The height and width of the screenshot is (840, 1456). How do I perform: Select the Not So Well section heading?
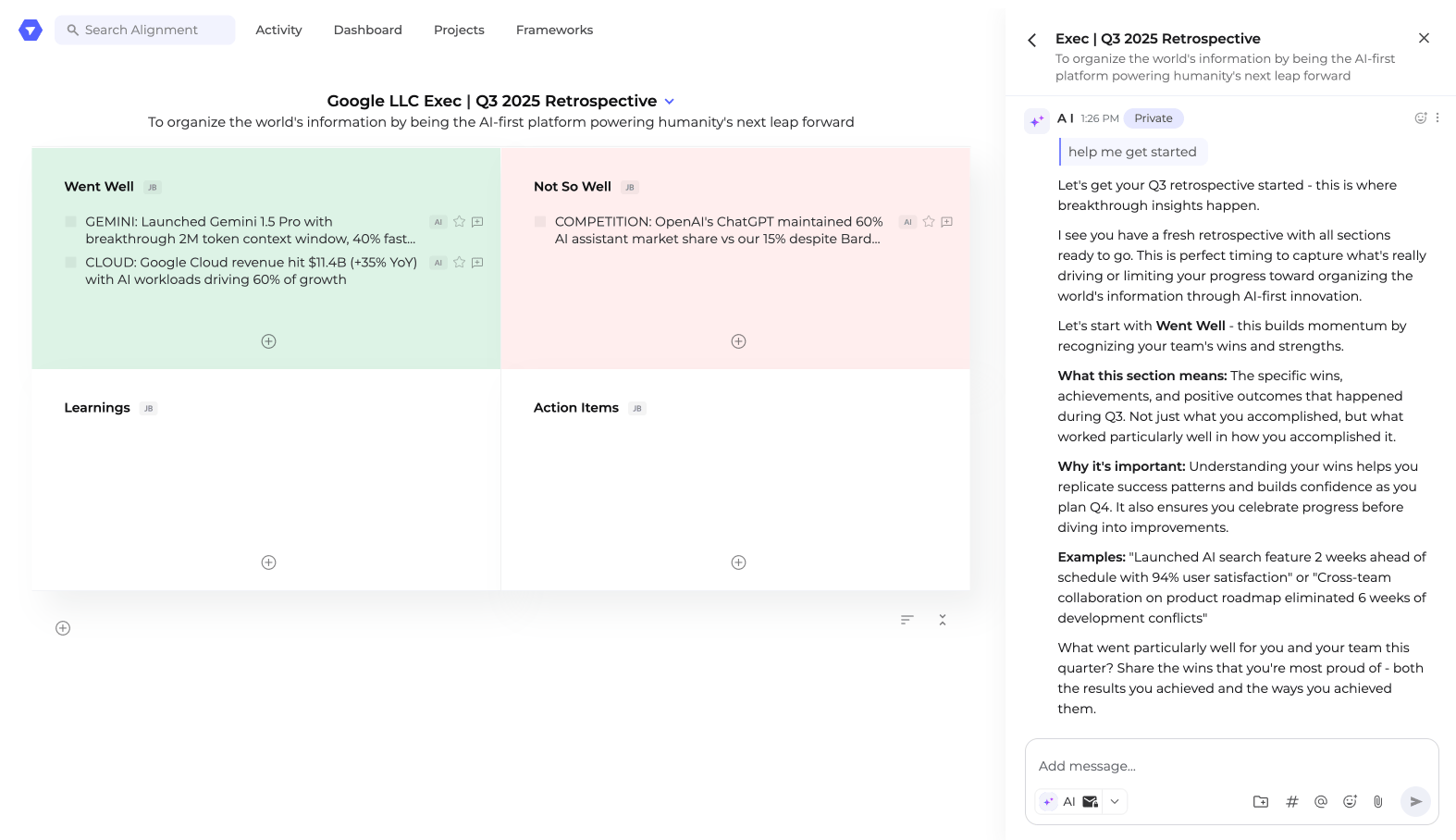573,187
